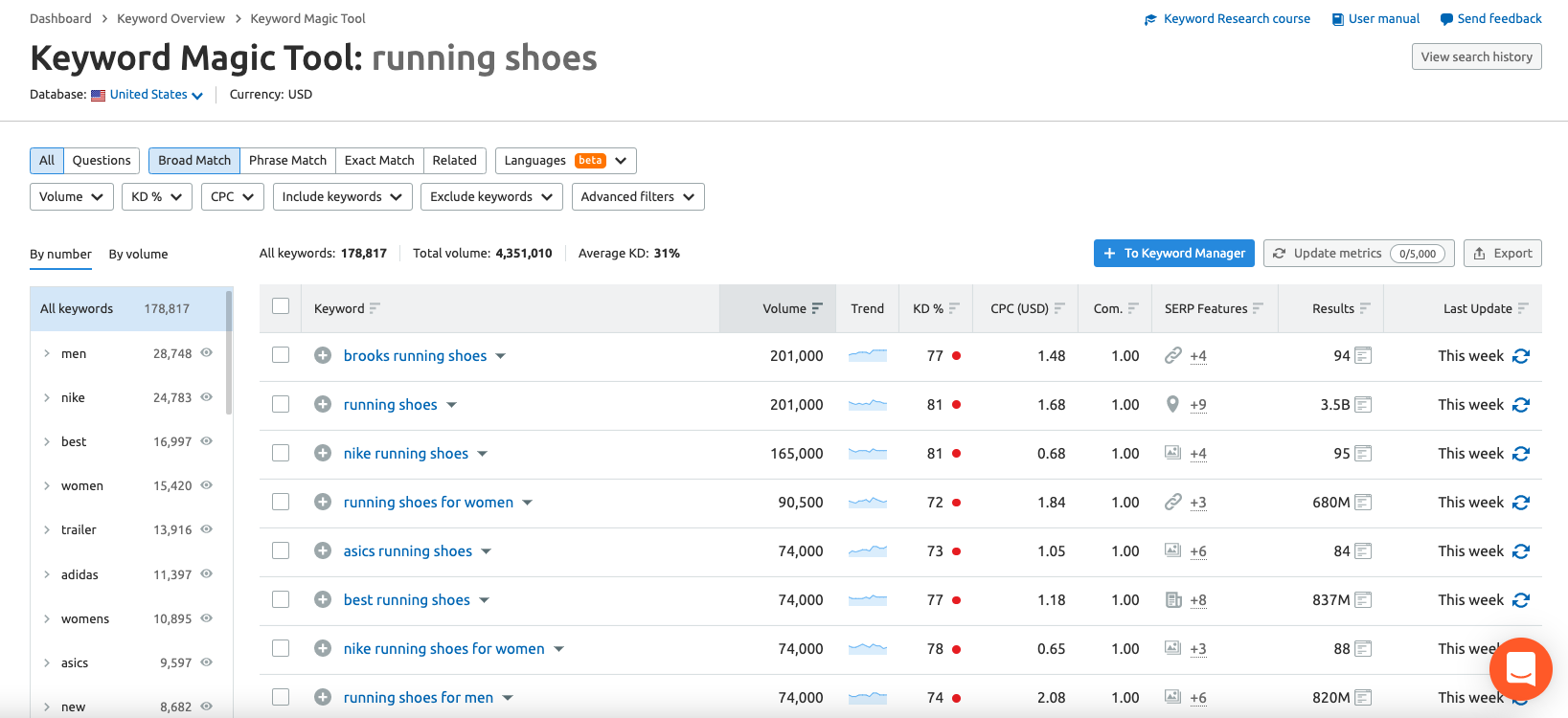Select the All keywords filter tab

pos(47,160)
